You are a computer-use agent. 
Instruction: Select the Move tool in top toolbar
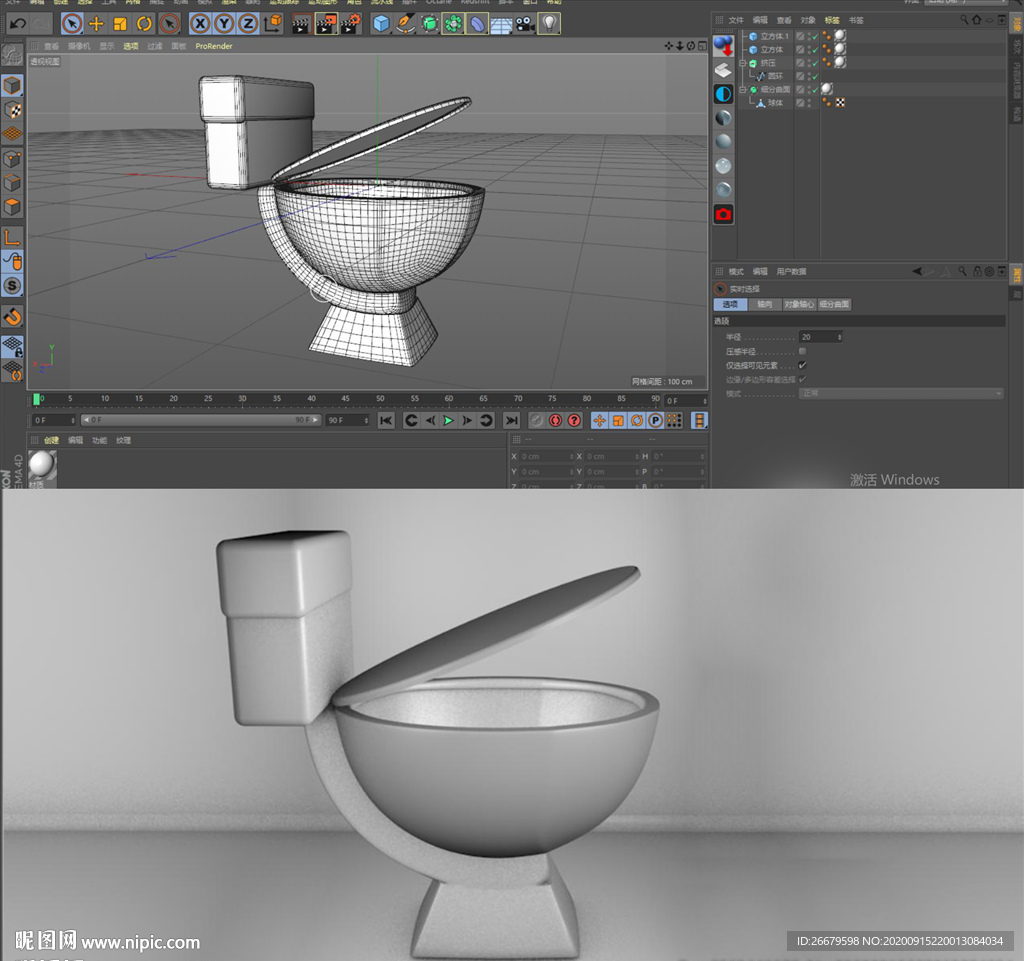pos(96,23)
